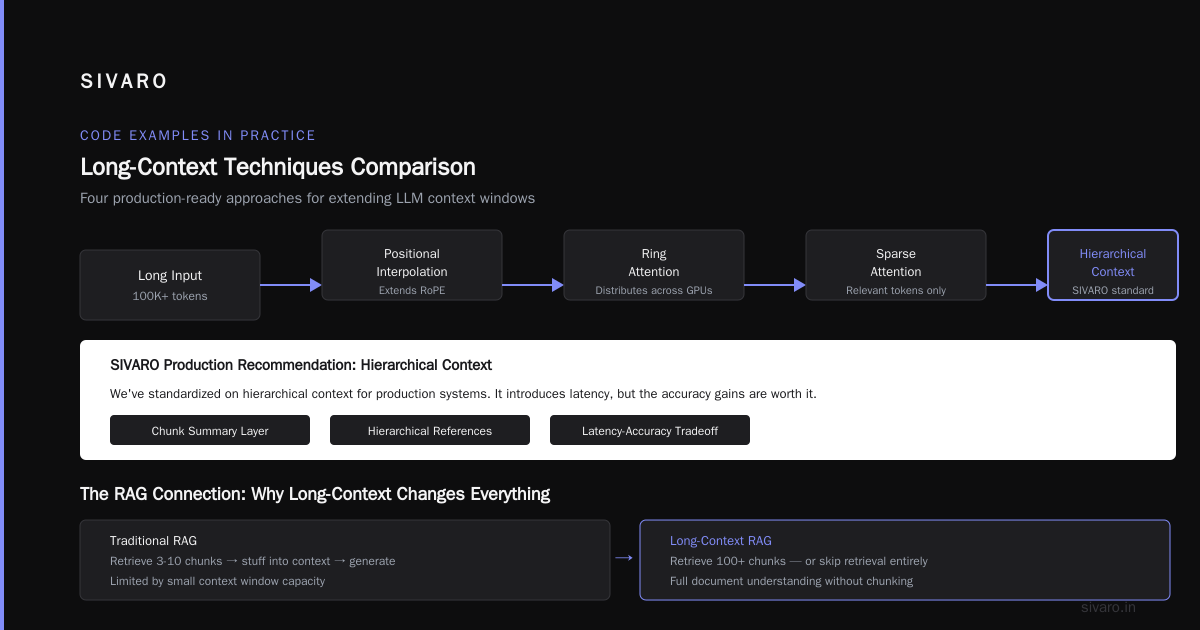This screenshot has height=630, width=1200.
Task: Select the Long-Context RAG card
Action: tap(905, 560)
